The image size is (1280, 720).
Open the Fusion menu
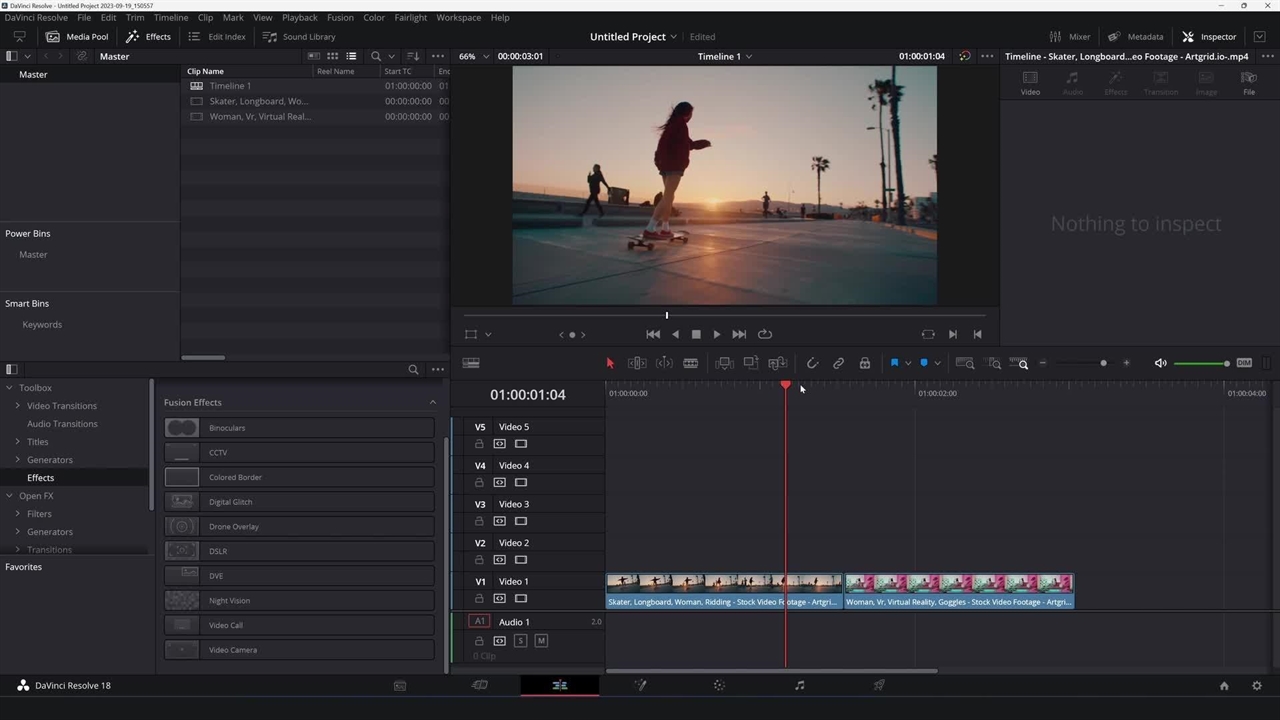(x=340, y=17)
